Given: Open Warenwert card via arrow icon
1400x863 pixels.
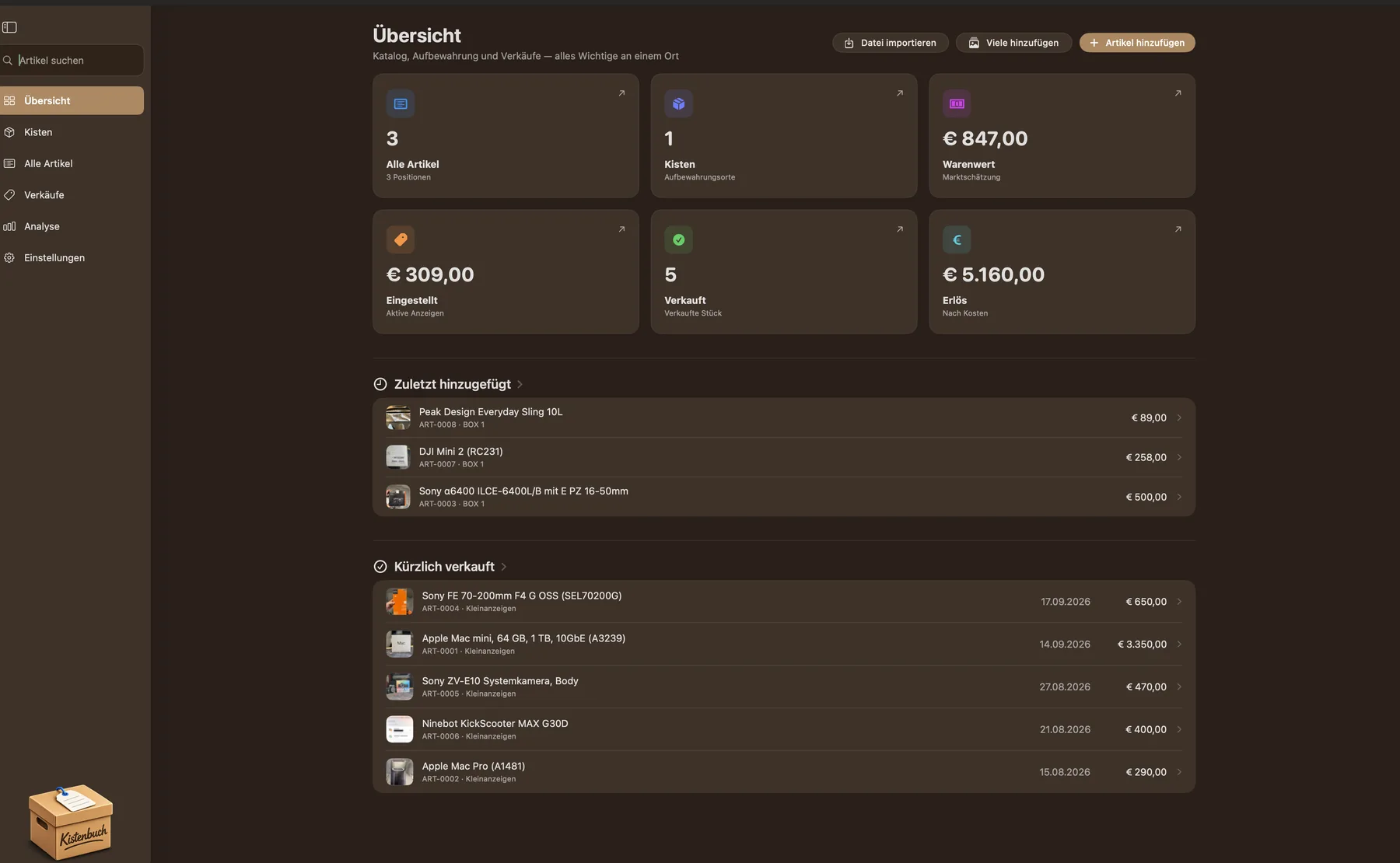Looking at the screenshot, I should pyautogui.click(x=1178, y=93).
